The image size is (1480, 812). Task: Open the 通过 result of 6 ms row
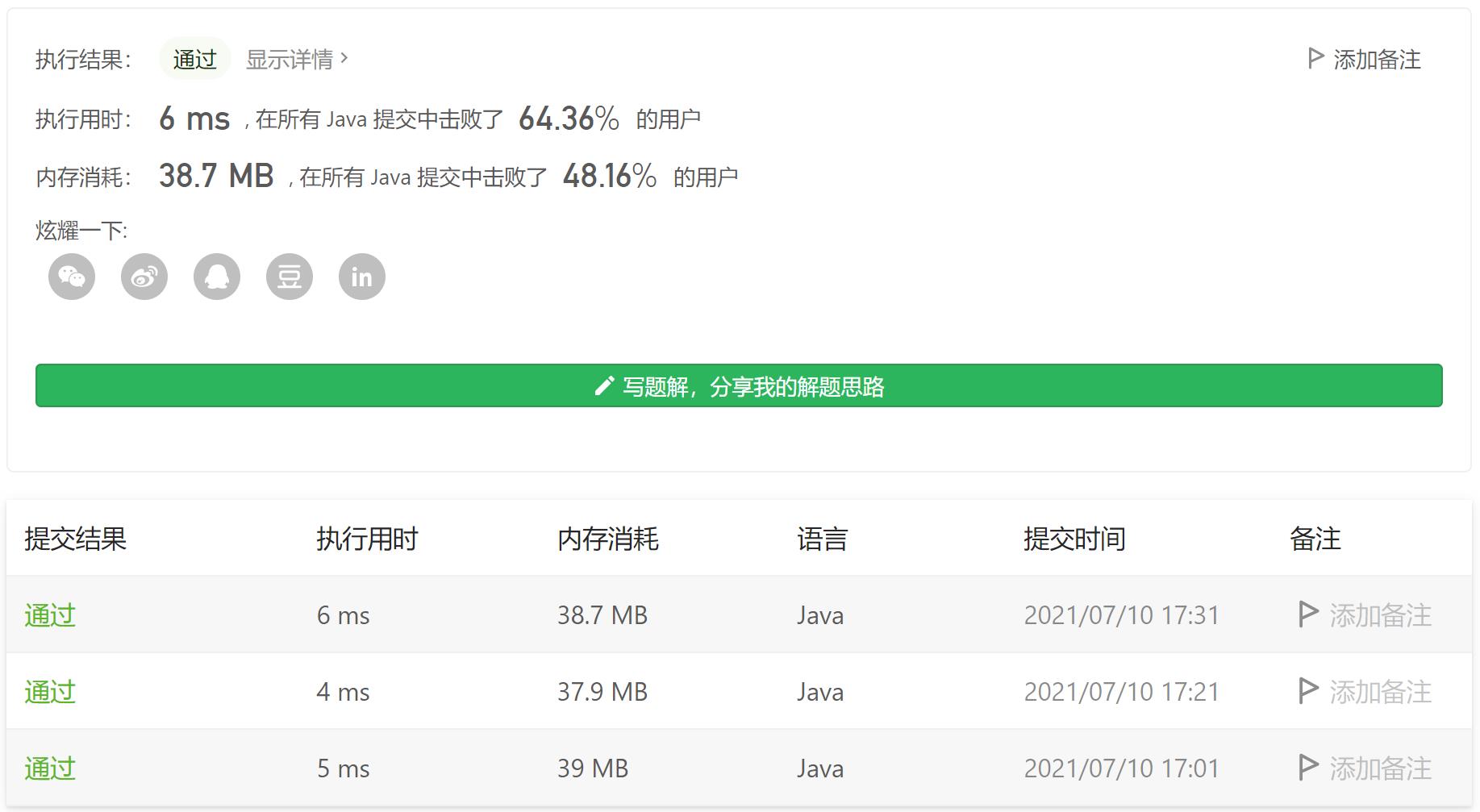click(50, 615)
